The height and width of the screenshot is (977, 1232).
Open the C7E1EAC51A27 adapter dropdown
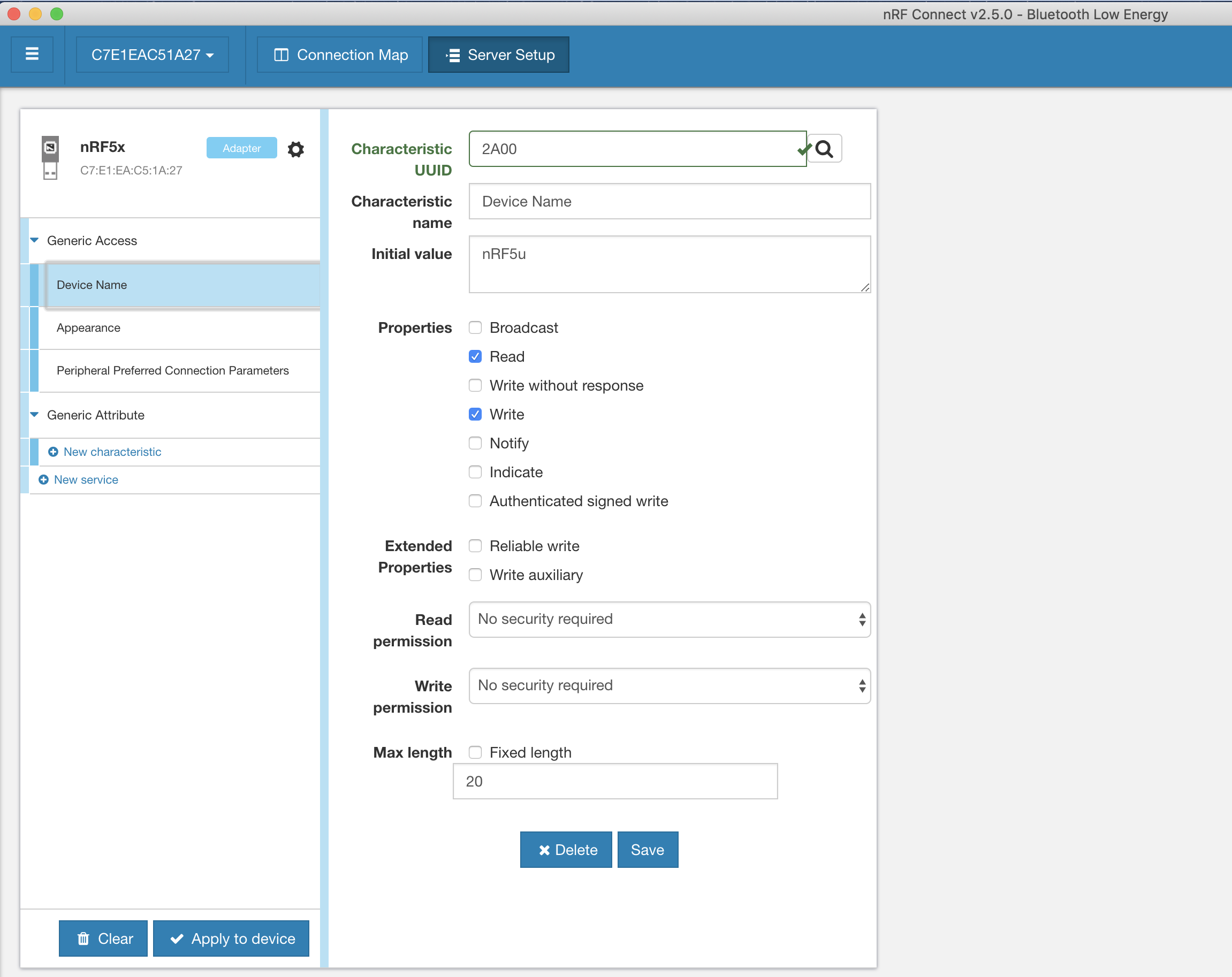pos(152,55)
